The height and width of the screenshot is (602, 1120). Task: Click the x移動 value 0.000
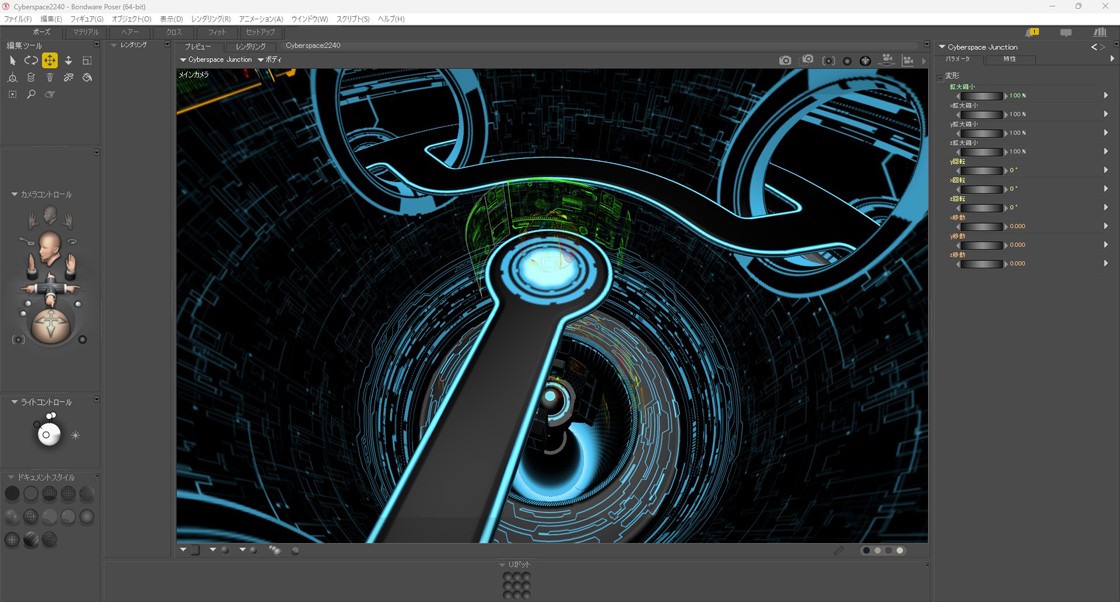1017,226
